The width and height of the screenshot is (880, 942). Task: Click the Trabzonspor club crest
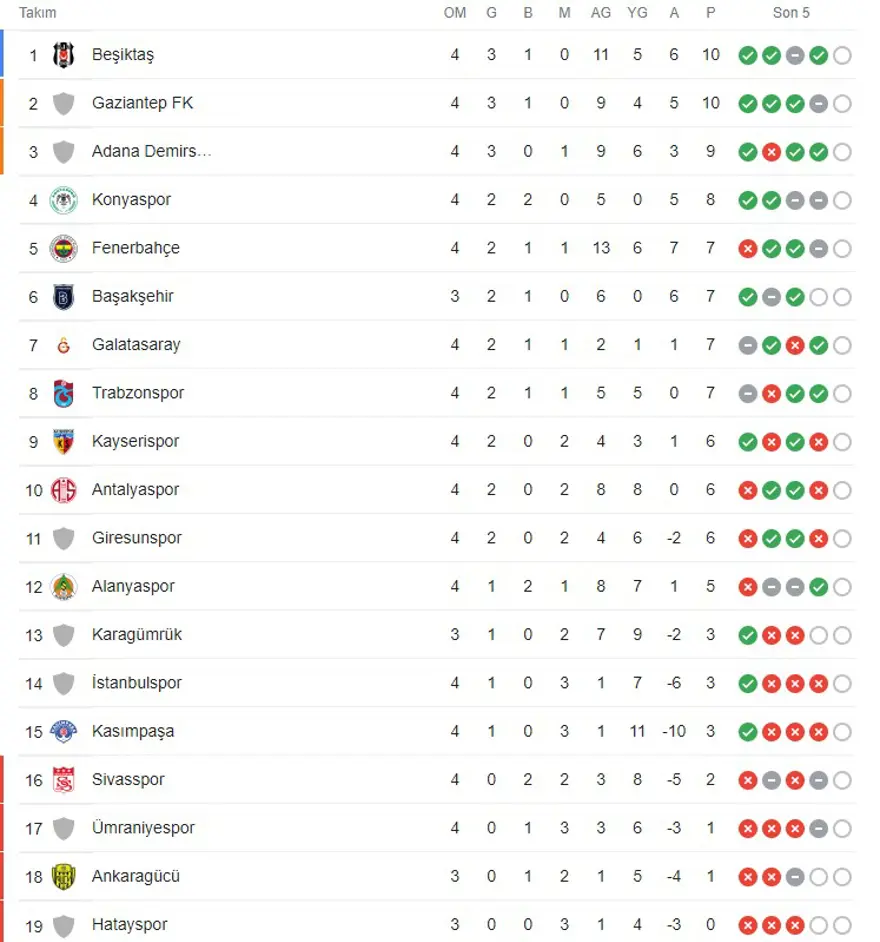[64, 393]
